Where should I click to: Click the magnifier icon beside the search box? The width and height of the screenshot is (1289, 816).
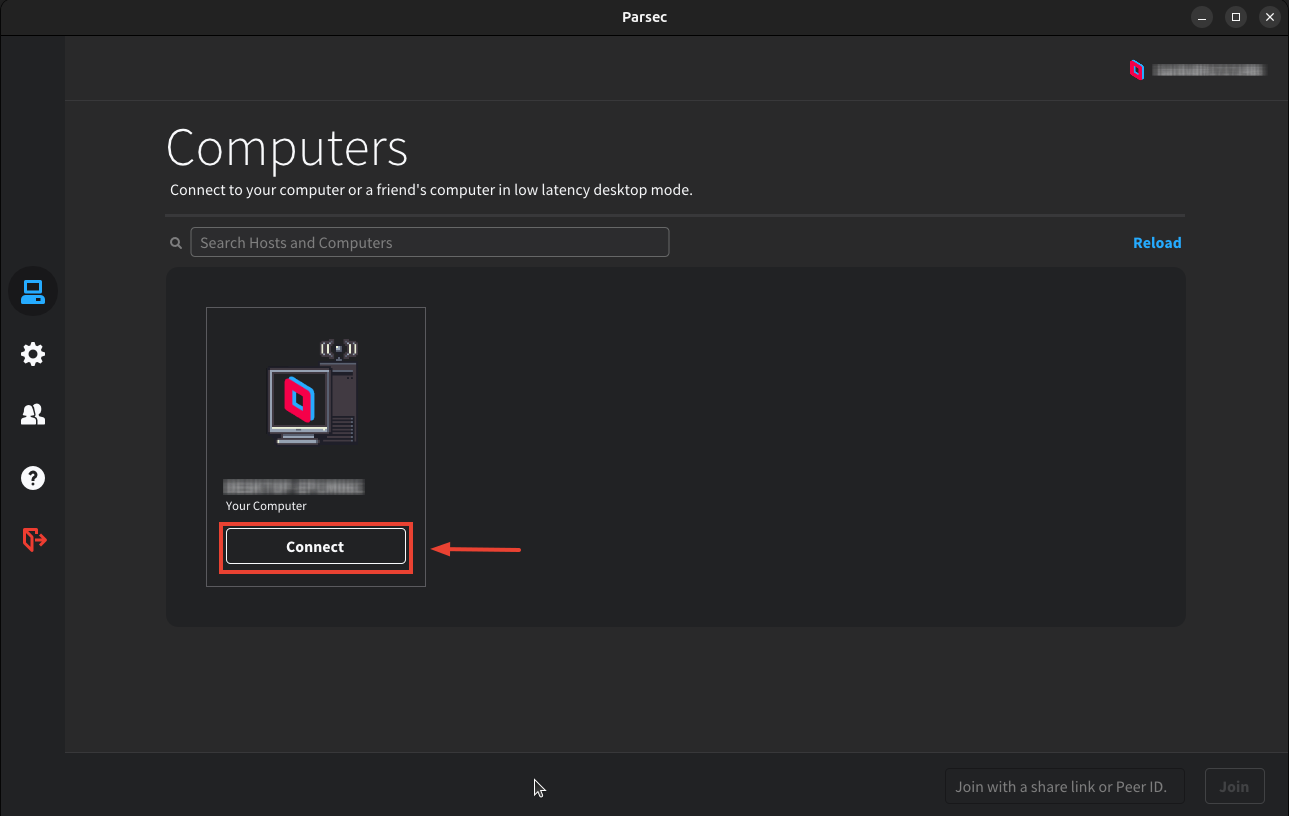[176, 243]
